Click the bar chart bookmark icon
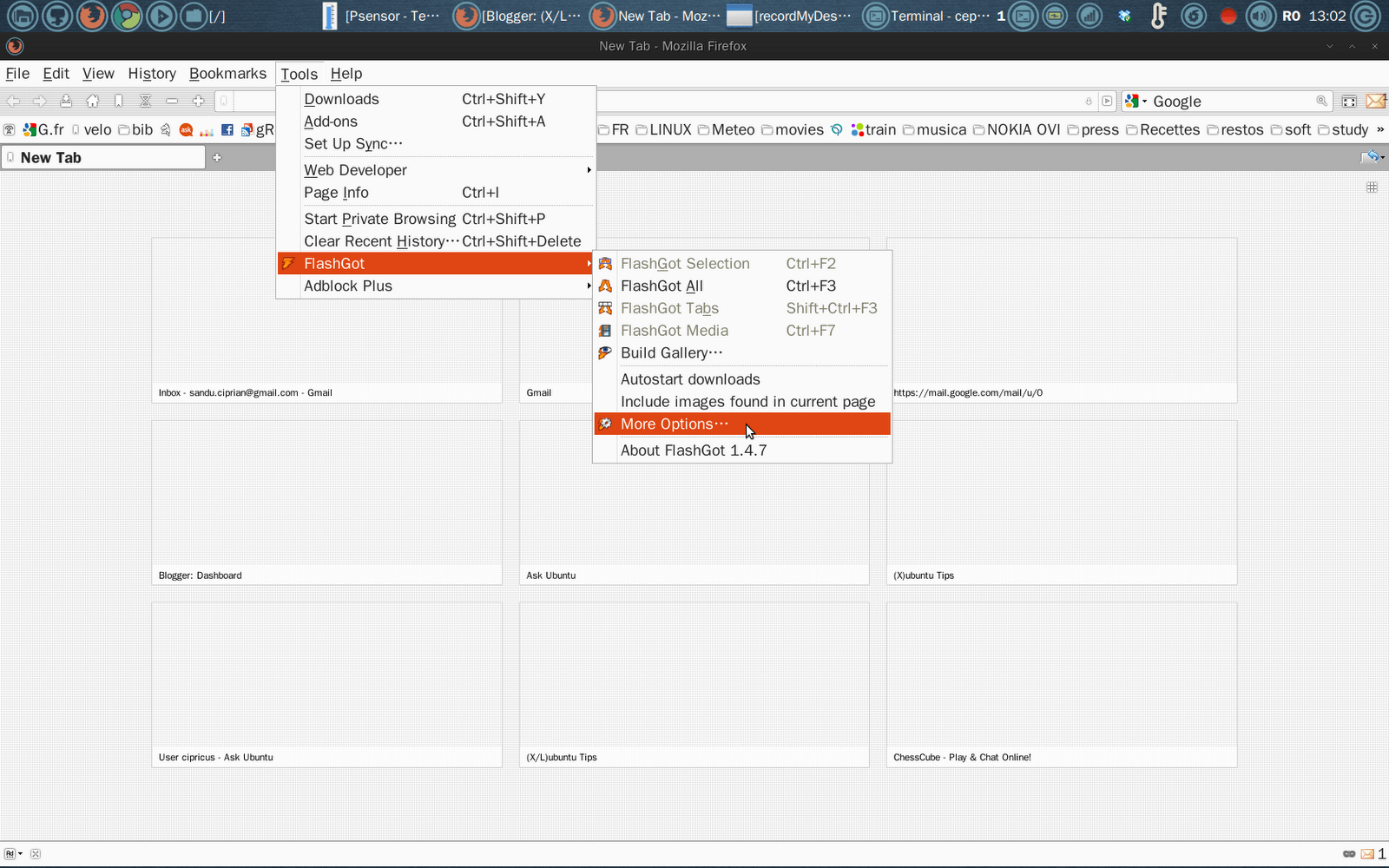The image size is (1389, 868). click(x=207, y=130)
